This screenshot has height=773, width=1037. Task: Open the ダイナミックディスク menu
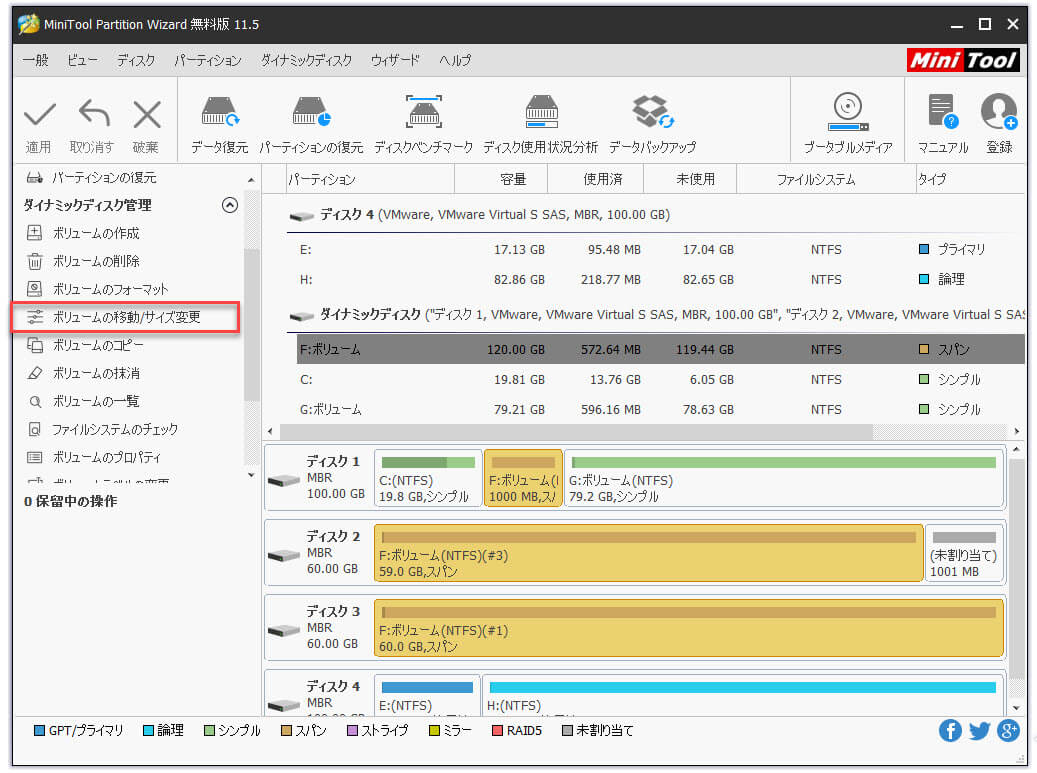coord(305,60)
